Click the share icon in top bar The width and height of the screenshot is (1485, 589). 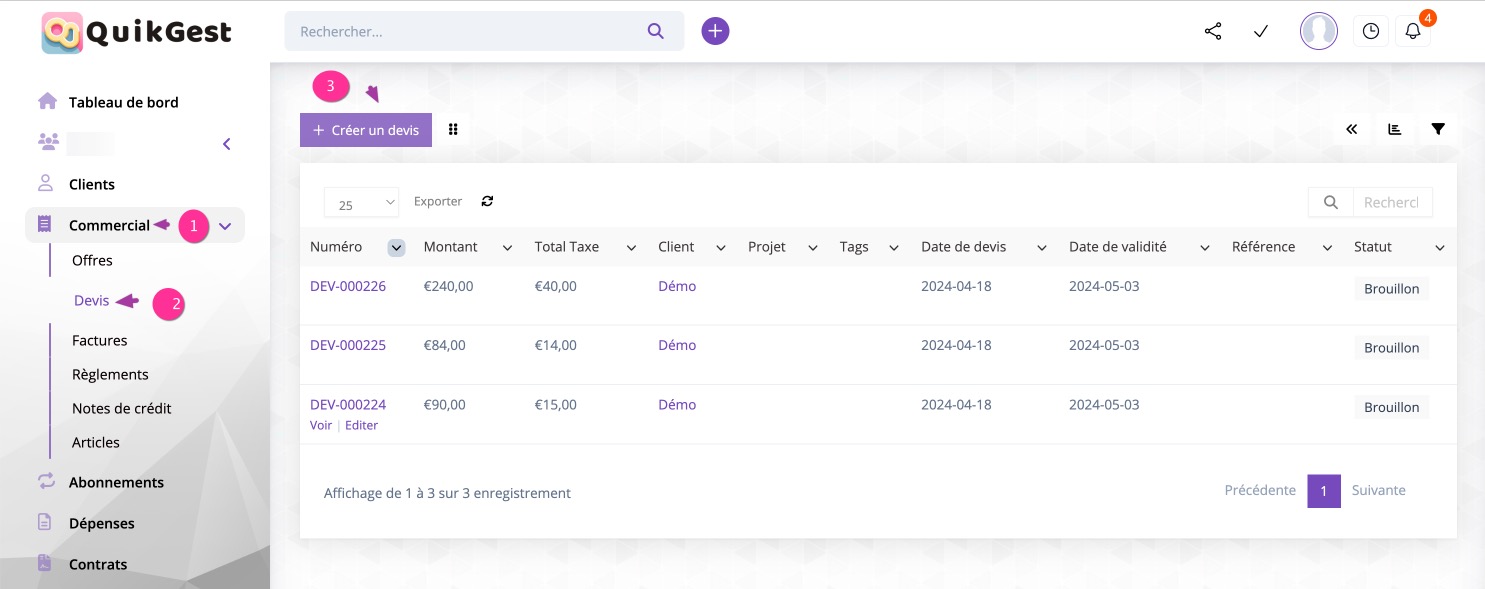click(x=1213, y=31)
